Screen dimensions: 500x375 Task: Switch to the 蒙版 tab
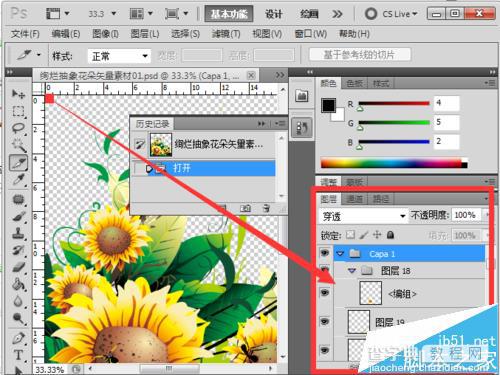(x=354, y=182)
